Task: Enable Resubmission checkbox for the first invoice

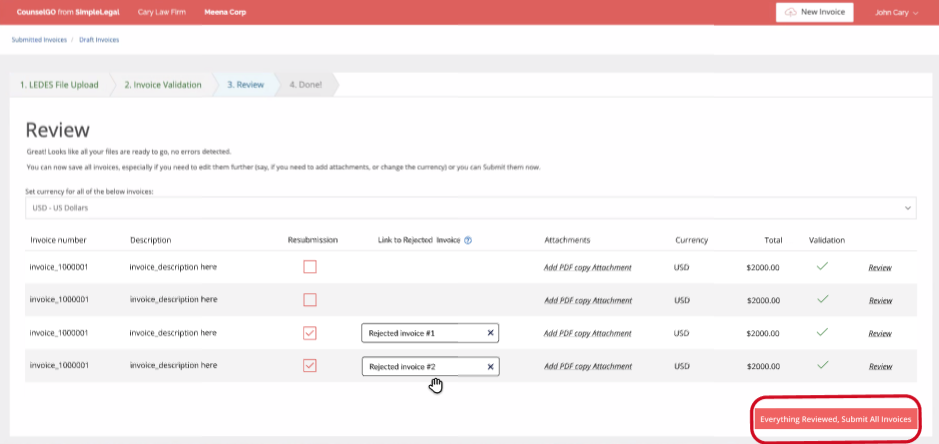Action: click(310, 267)
